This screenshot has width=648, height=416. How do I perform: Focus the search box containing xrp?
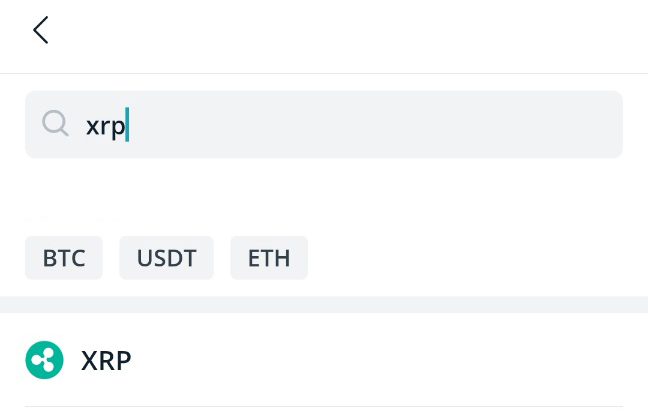pos(324,124)
